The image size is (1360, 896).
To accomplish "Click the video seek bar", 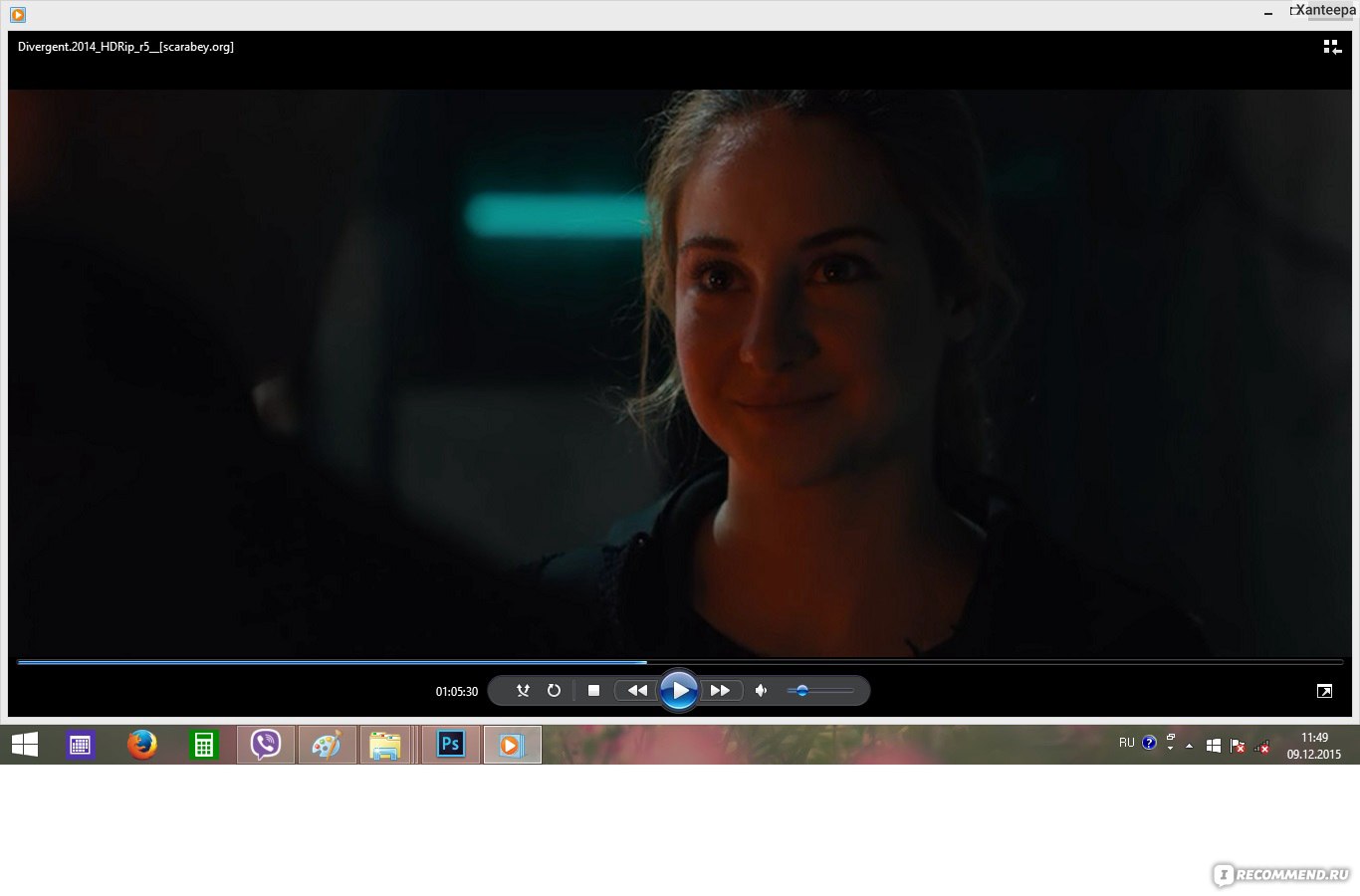I will pos(680,662).
